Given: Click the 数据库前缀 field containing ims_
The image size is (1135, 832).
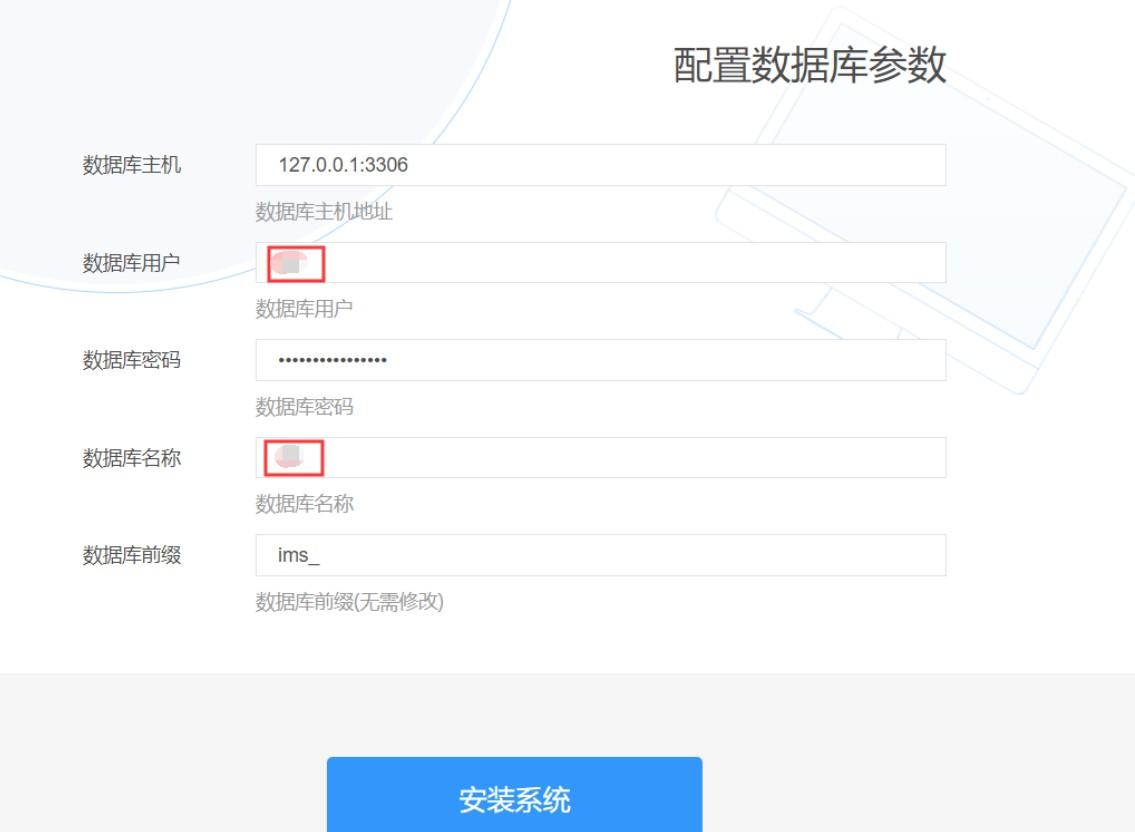Looking at the screenshot, I should (x=601, y=555).
